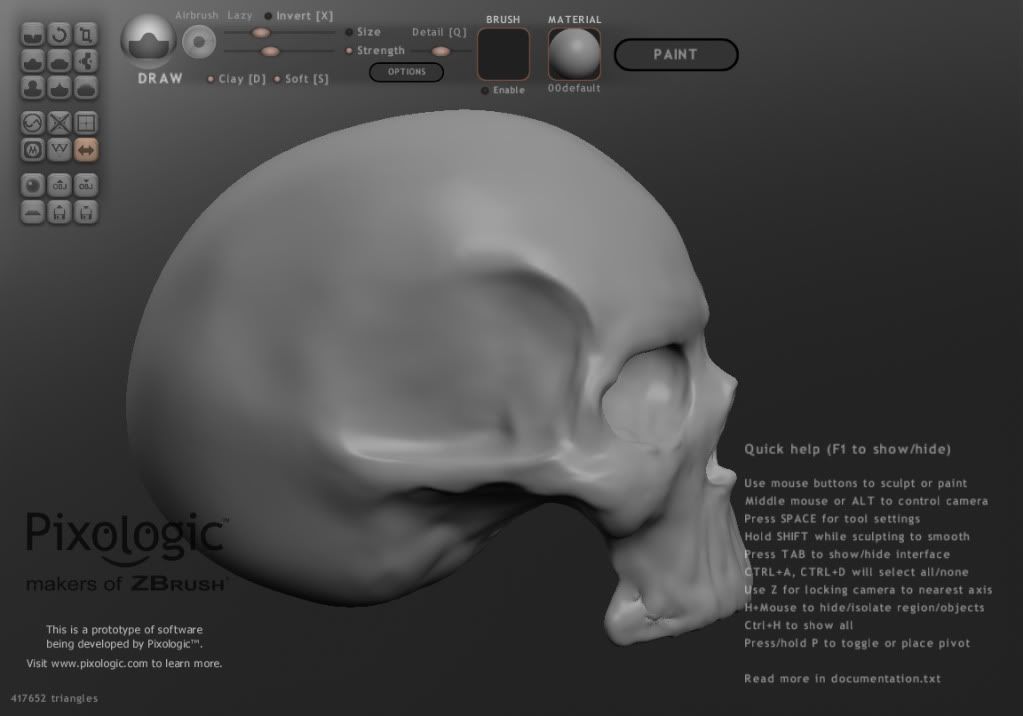Image resolution: width=1023 pixels, height=716 pixels.
Task: Click the brush Size slider handle
Action: tap(261, 32)
